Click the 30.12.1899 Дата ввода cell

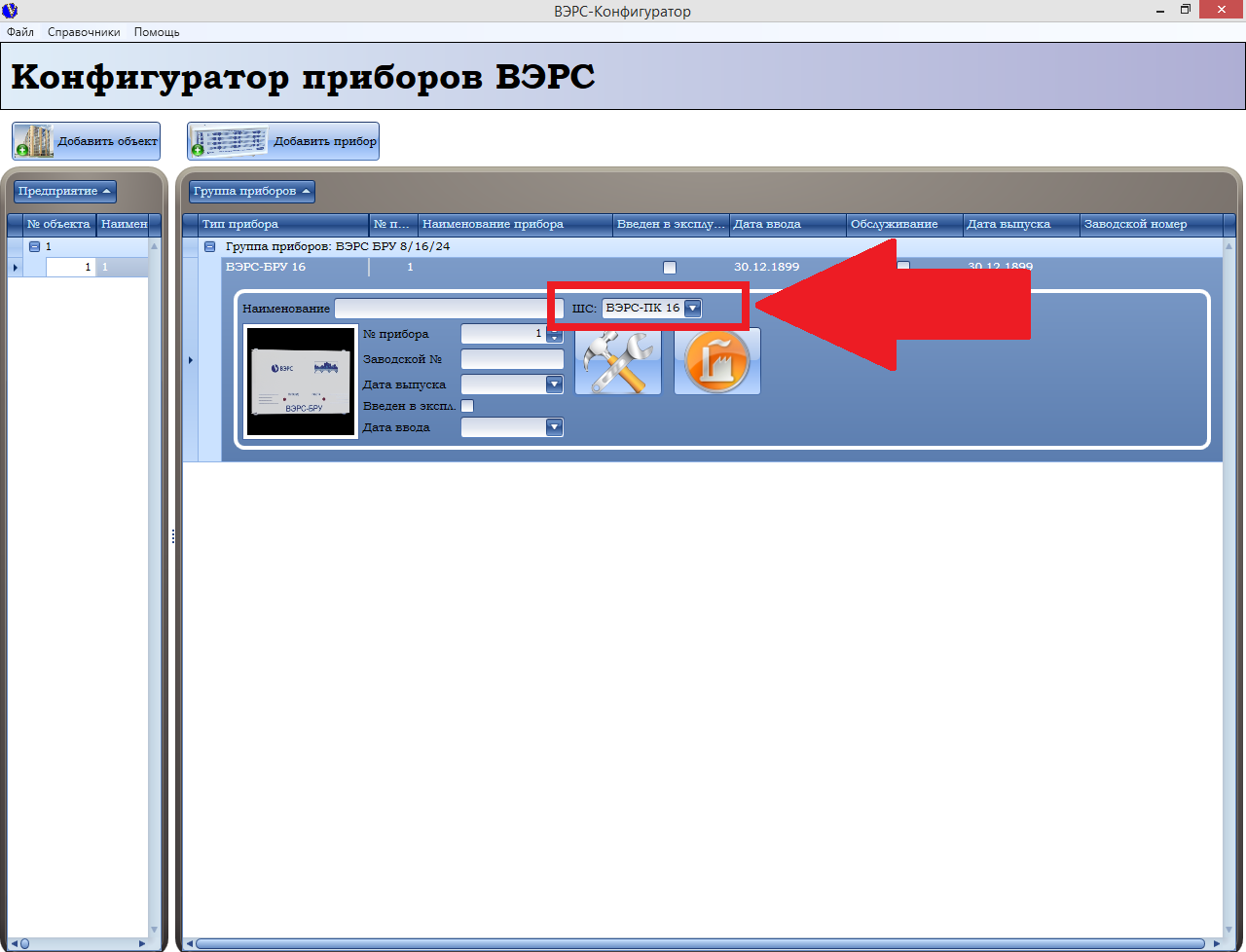tap(788, 267)
